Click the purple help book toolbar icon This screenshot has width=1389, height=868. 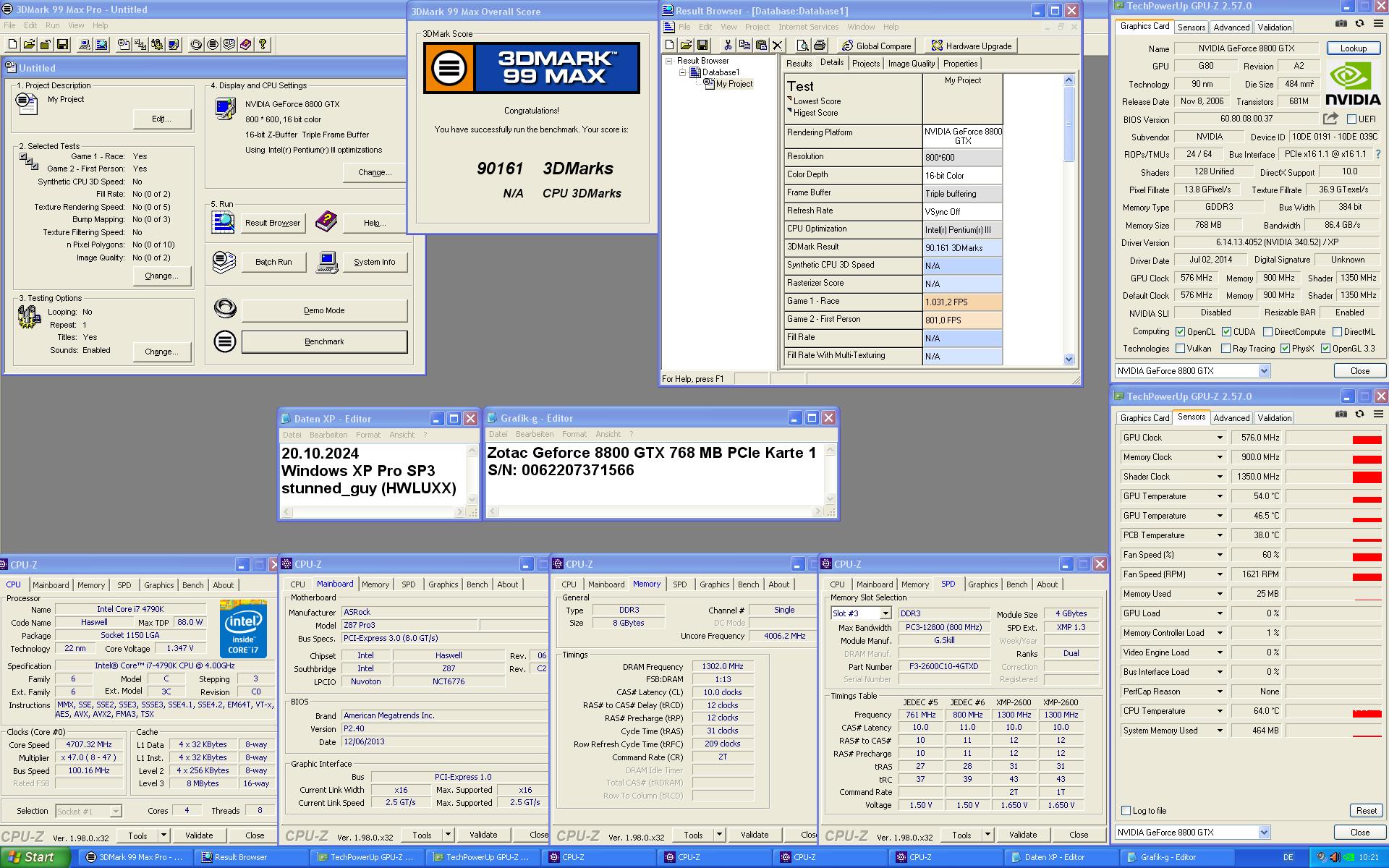click(x=246, y=45)
